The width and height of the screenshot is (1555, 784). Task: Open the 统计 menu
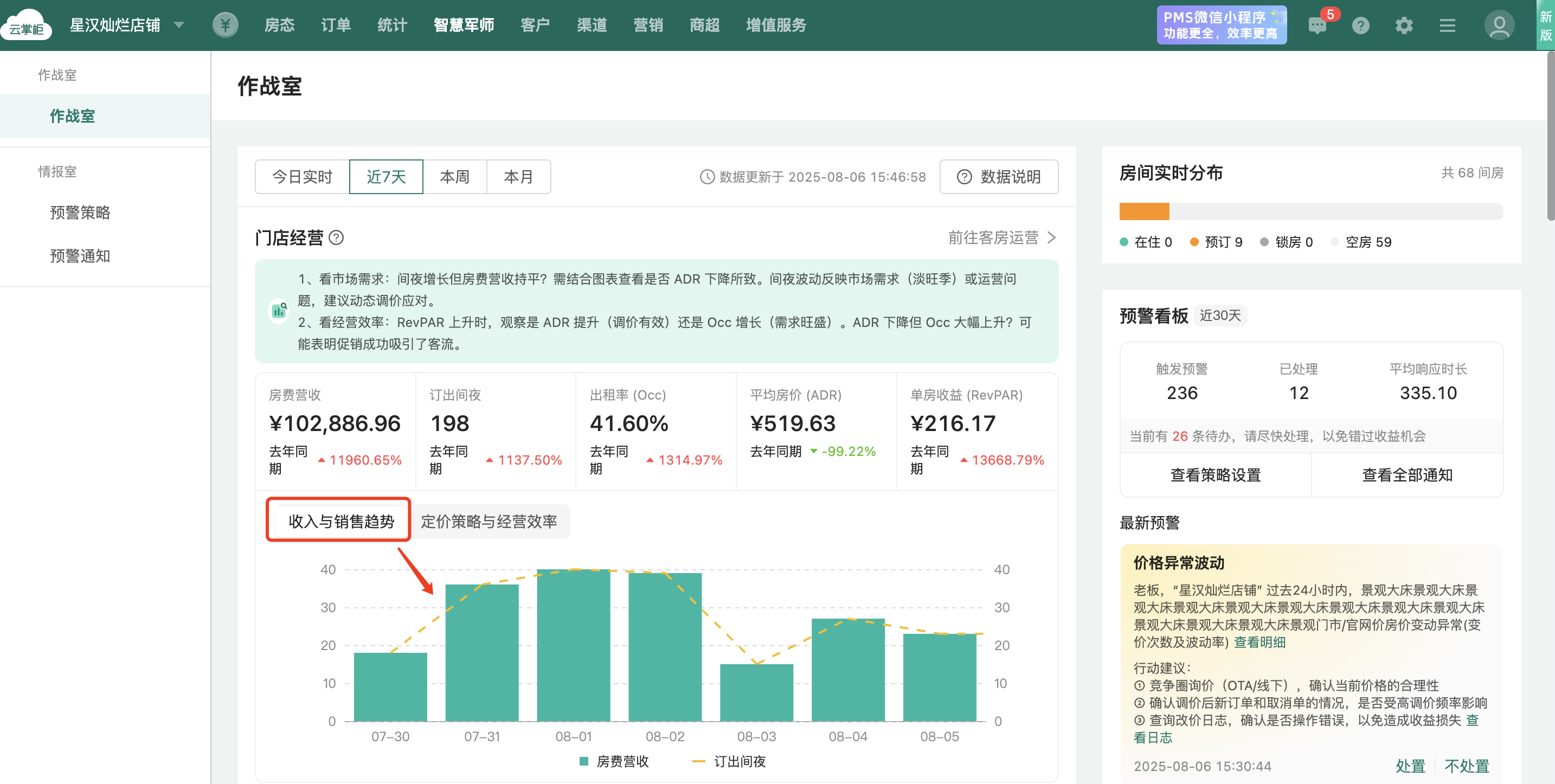[393, 25]
